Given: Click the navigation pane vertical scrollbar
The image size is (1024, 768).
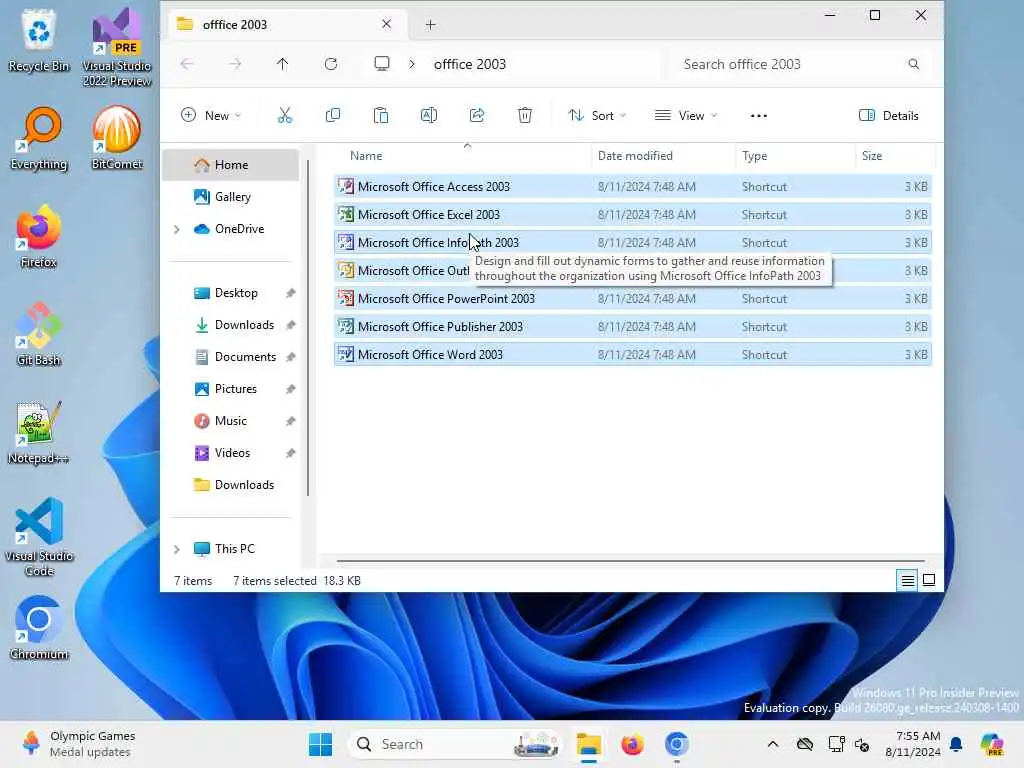Looking at the screenshot, I should point(308,327).
